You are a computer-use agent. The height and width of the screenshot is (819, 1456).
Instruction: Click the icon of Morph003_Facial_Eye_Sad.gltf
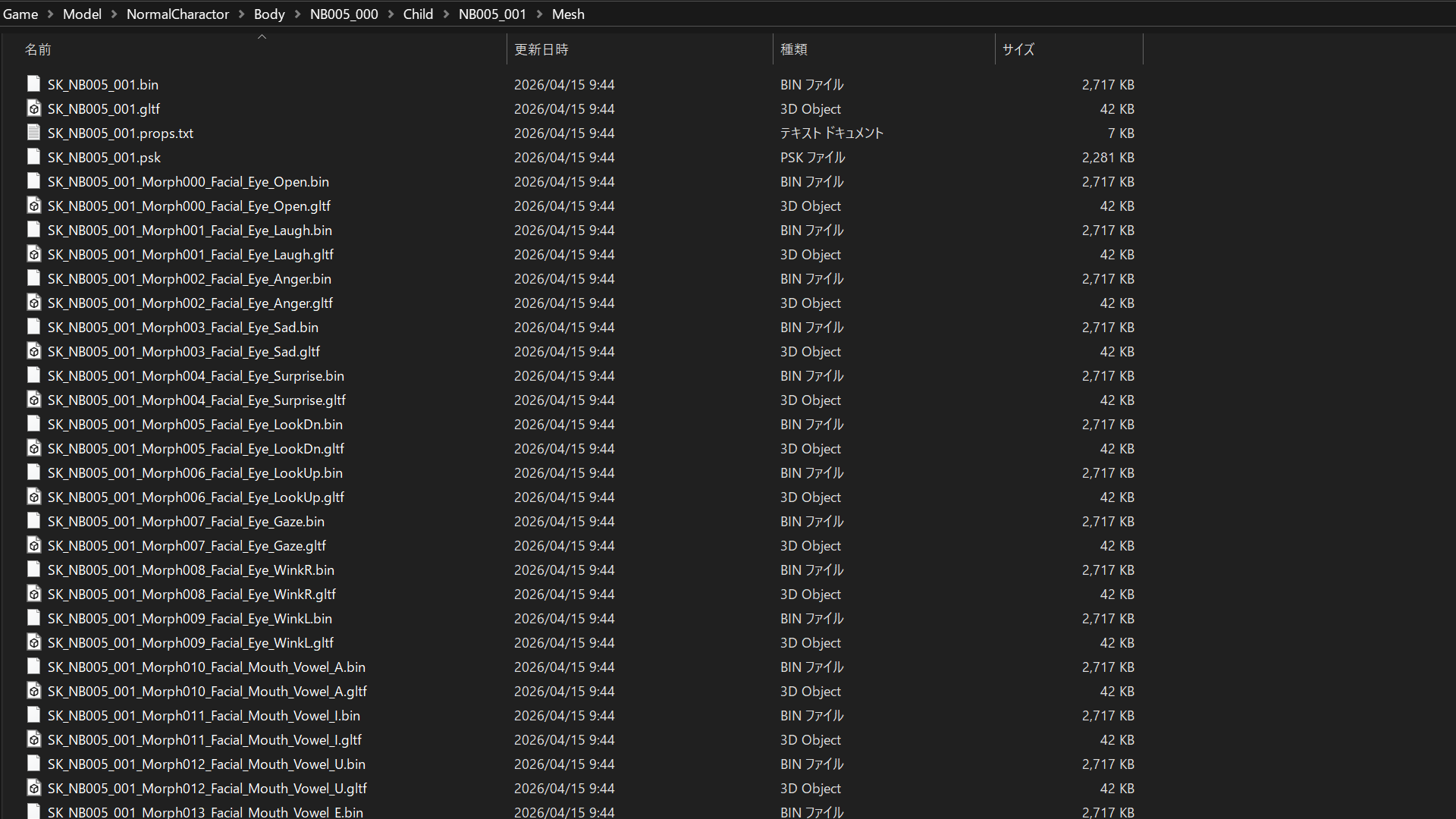point(33,351)
